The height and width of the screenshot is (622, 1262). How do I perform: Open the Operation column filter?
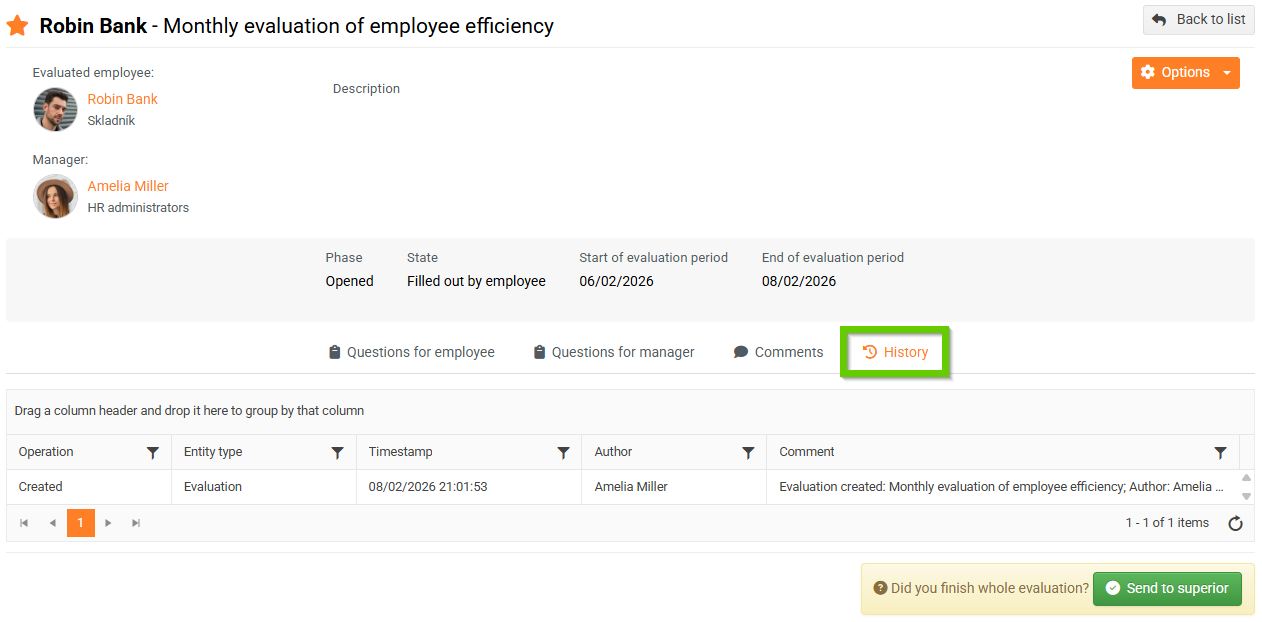[x=153, y=453]
